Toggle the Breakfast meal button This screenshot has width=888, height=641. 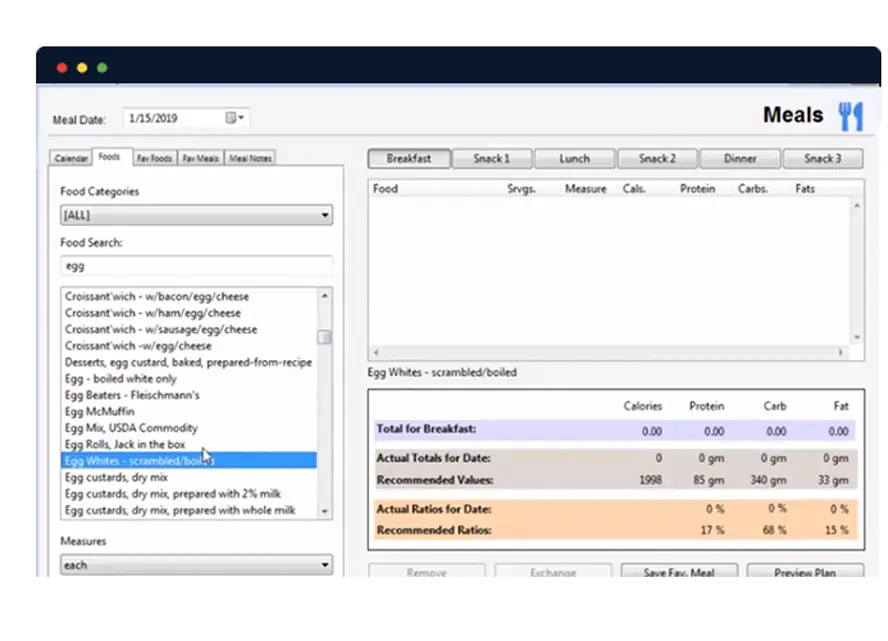(408, 158)
